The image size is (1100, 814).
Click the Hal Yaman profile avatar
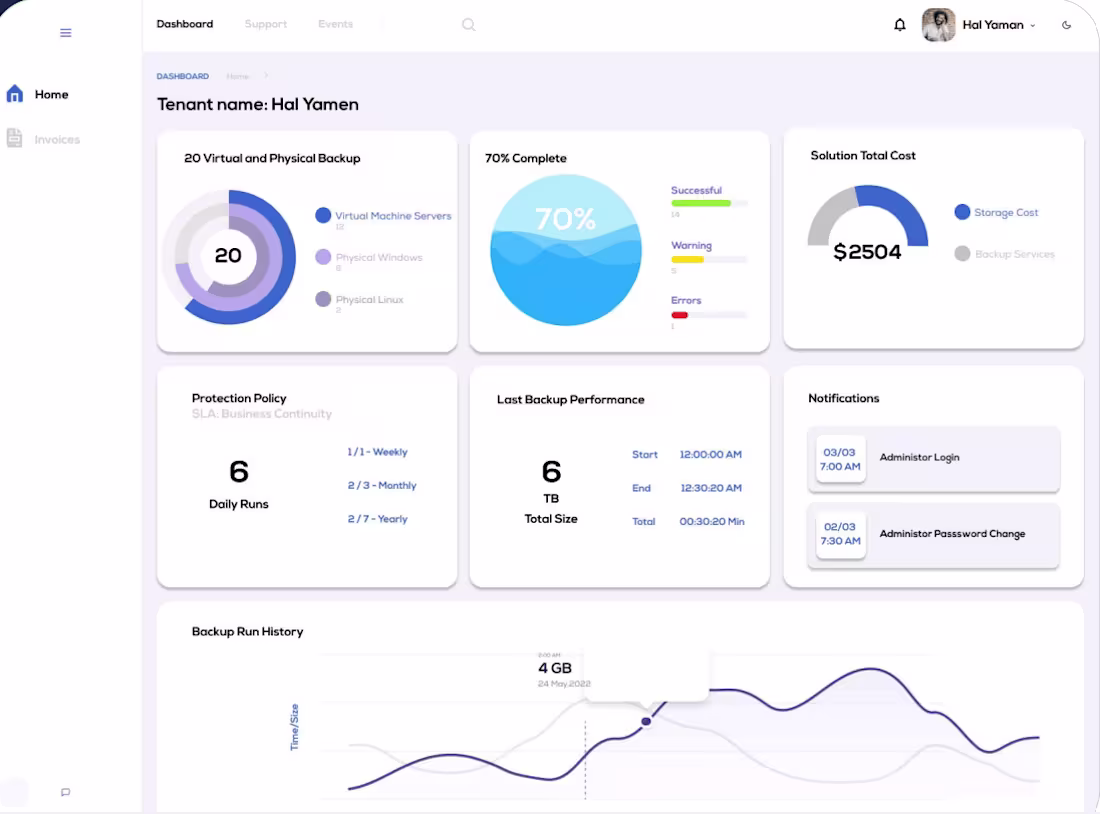click(x=938, y=25)
